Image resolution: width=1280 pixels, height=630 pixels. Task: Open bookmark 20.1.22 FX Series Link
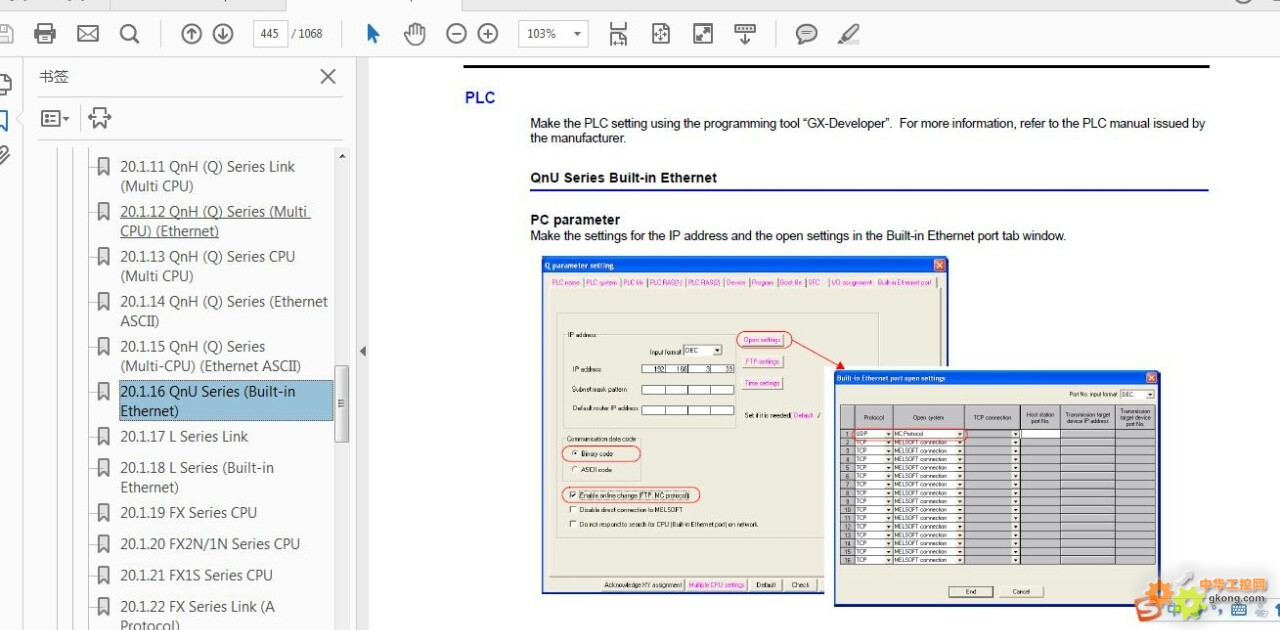(x=197, y=615)
